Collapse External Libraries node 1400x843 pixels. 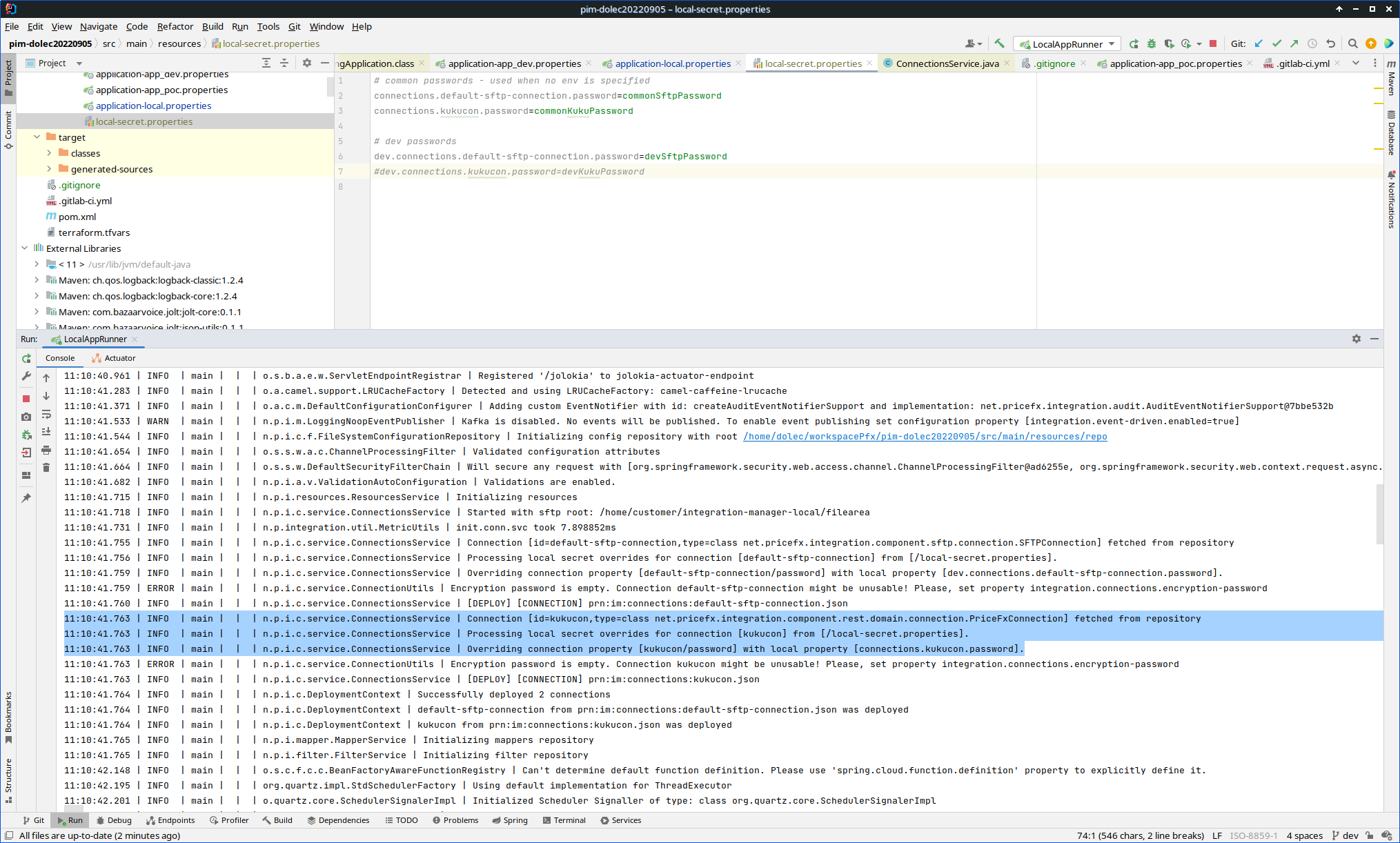pos(24,248)
